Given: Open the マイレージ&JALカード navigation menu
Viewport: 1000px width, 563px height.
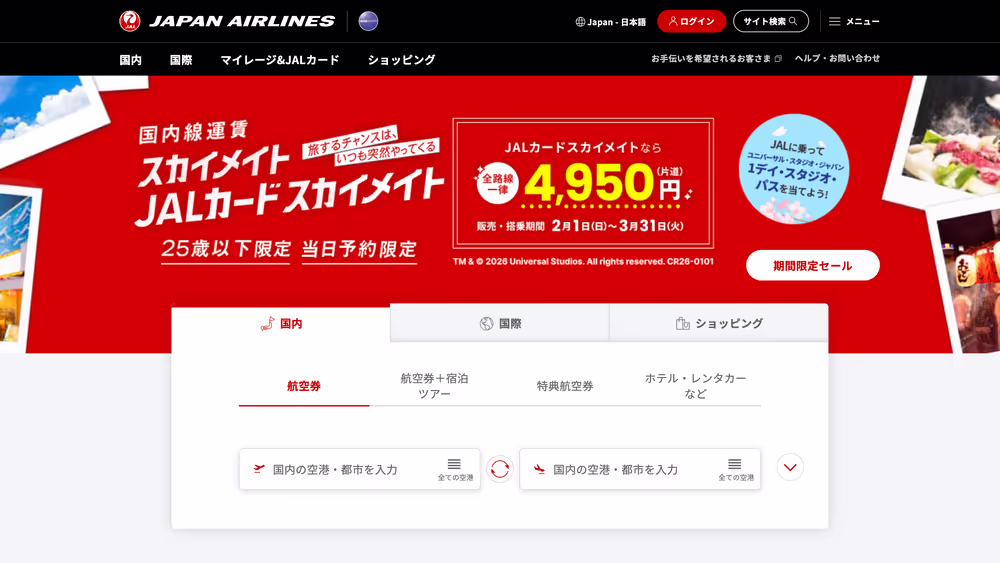Looking at the screenshot, I should (280, 60).
